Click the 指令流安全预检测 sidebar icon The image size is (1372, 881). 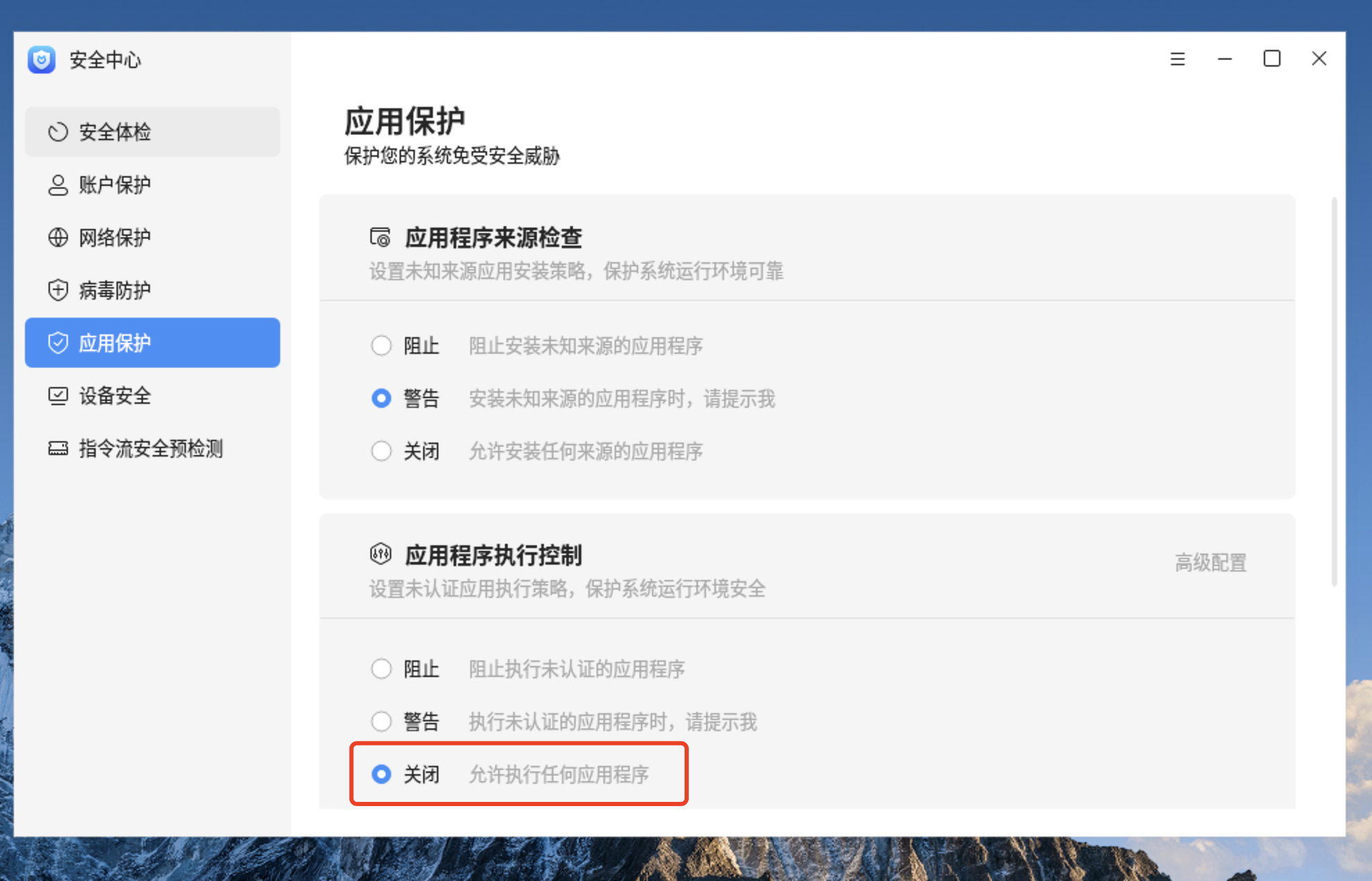[58, 449]
